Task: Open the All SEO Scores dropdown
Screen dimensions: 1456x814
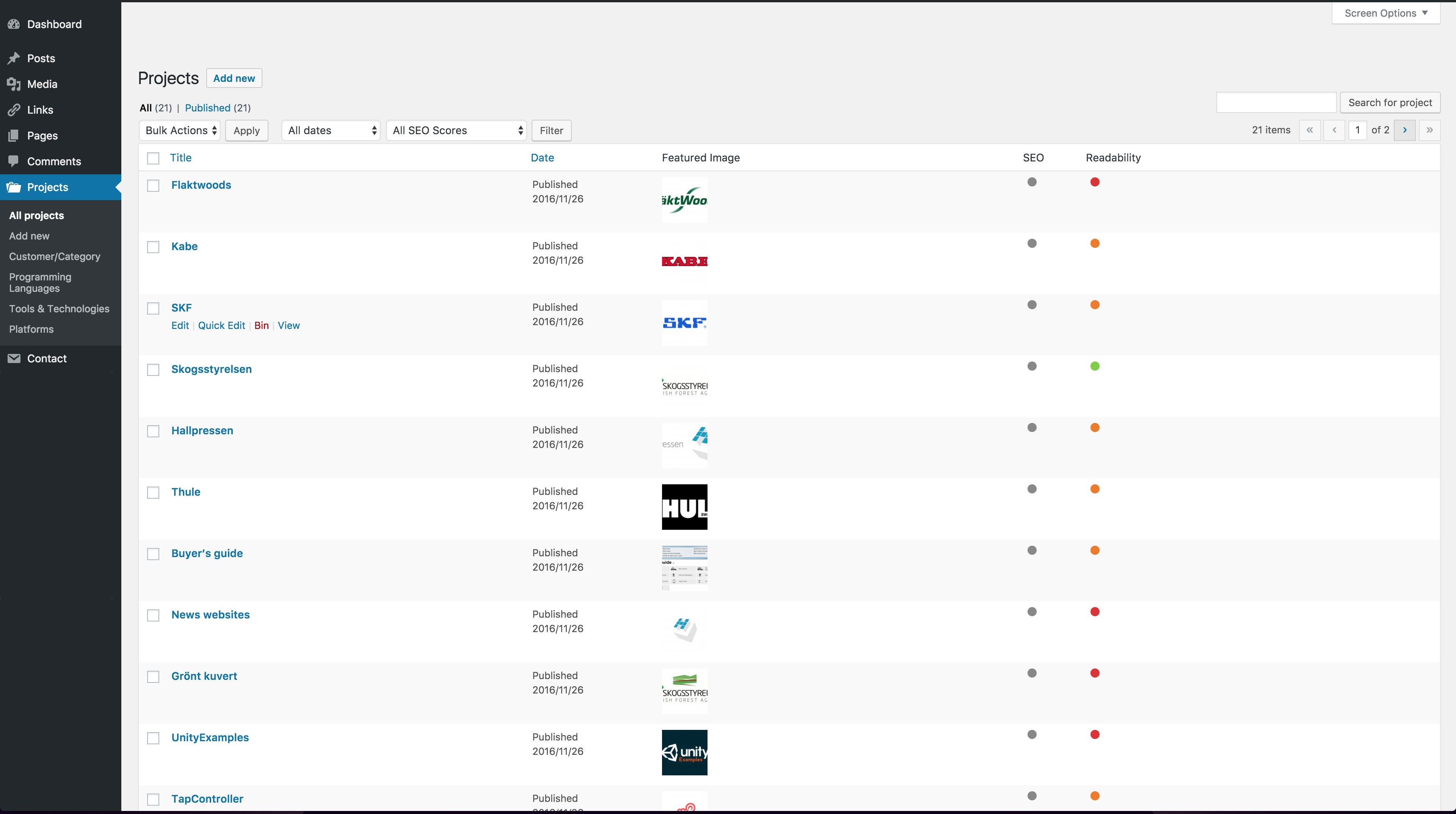Action: click(457, 130)
